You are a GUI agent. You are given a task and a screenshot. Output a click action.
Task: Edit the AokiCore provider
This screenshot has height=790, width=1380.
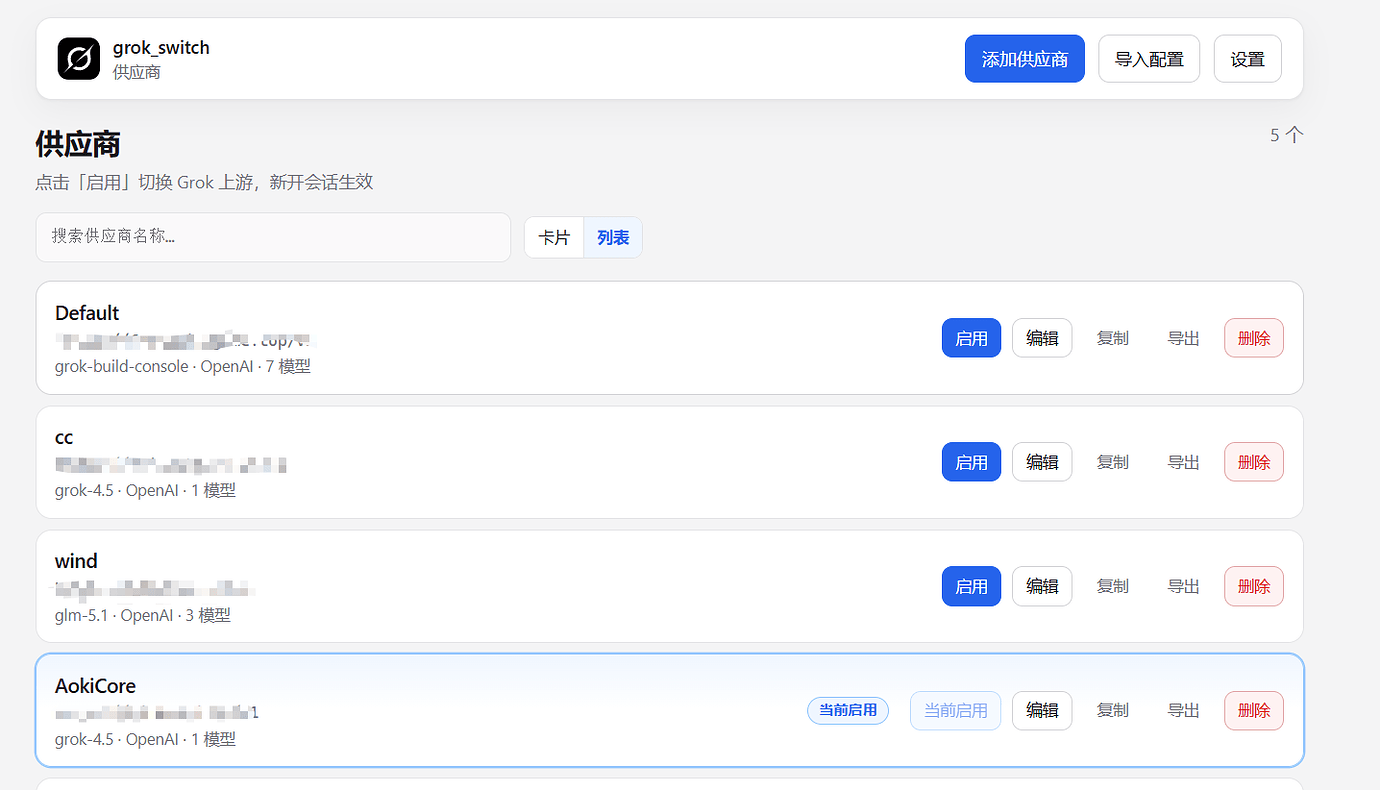1042,710
